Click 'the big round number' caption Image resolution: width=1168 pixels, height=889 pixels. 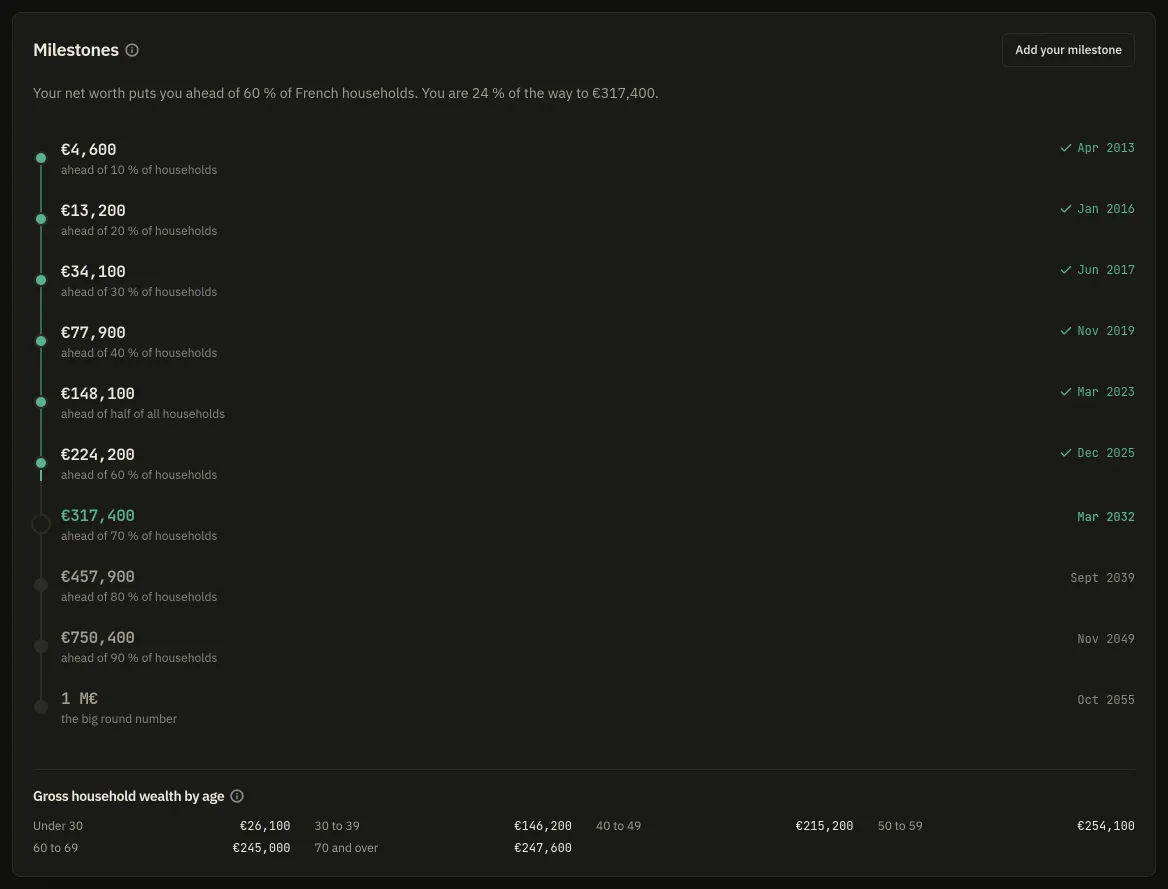(x=118, y=719)
